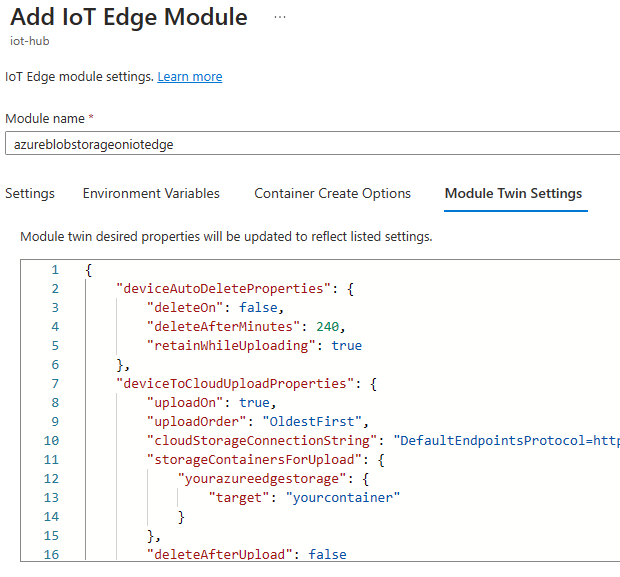Click the "deviceToCloudUploadProperties" key
The width and height of the screenshot is (620, 577).
tap(232, 384)
